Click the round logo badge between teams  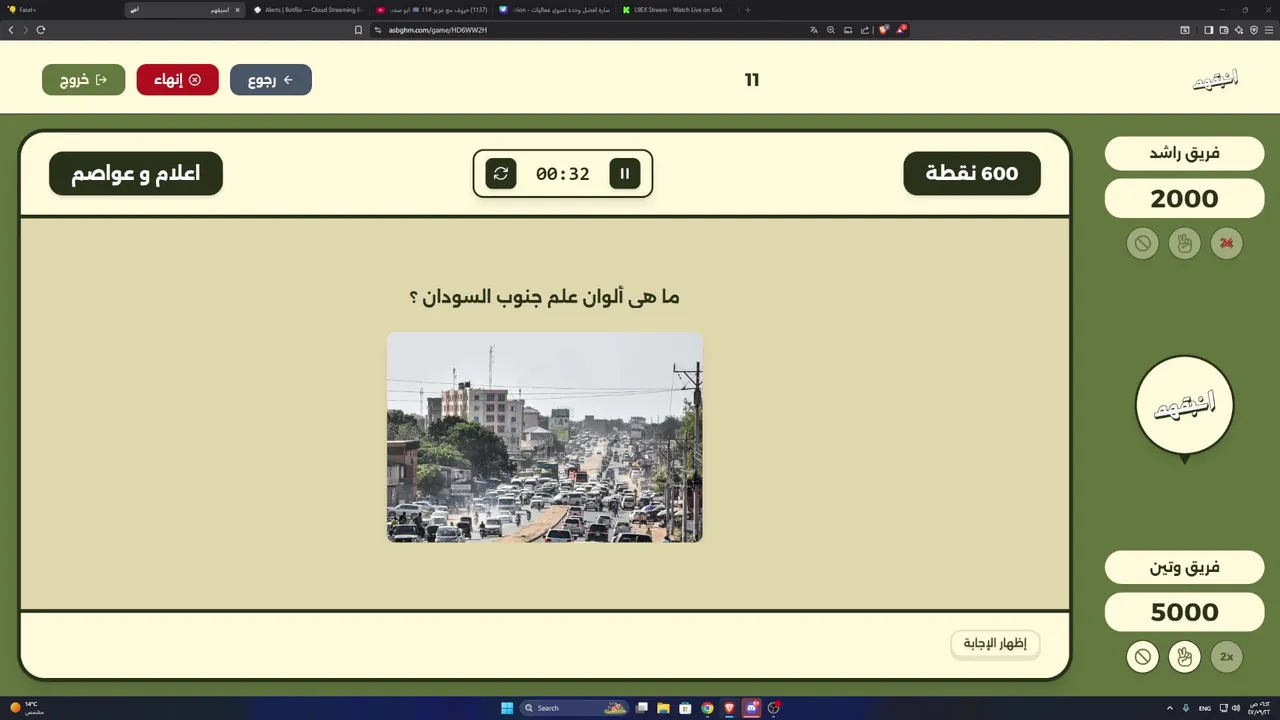pyautogui.click(x=1185, y=405)
